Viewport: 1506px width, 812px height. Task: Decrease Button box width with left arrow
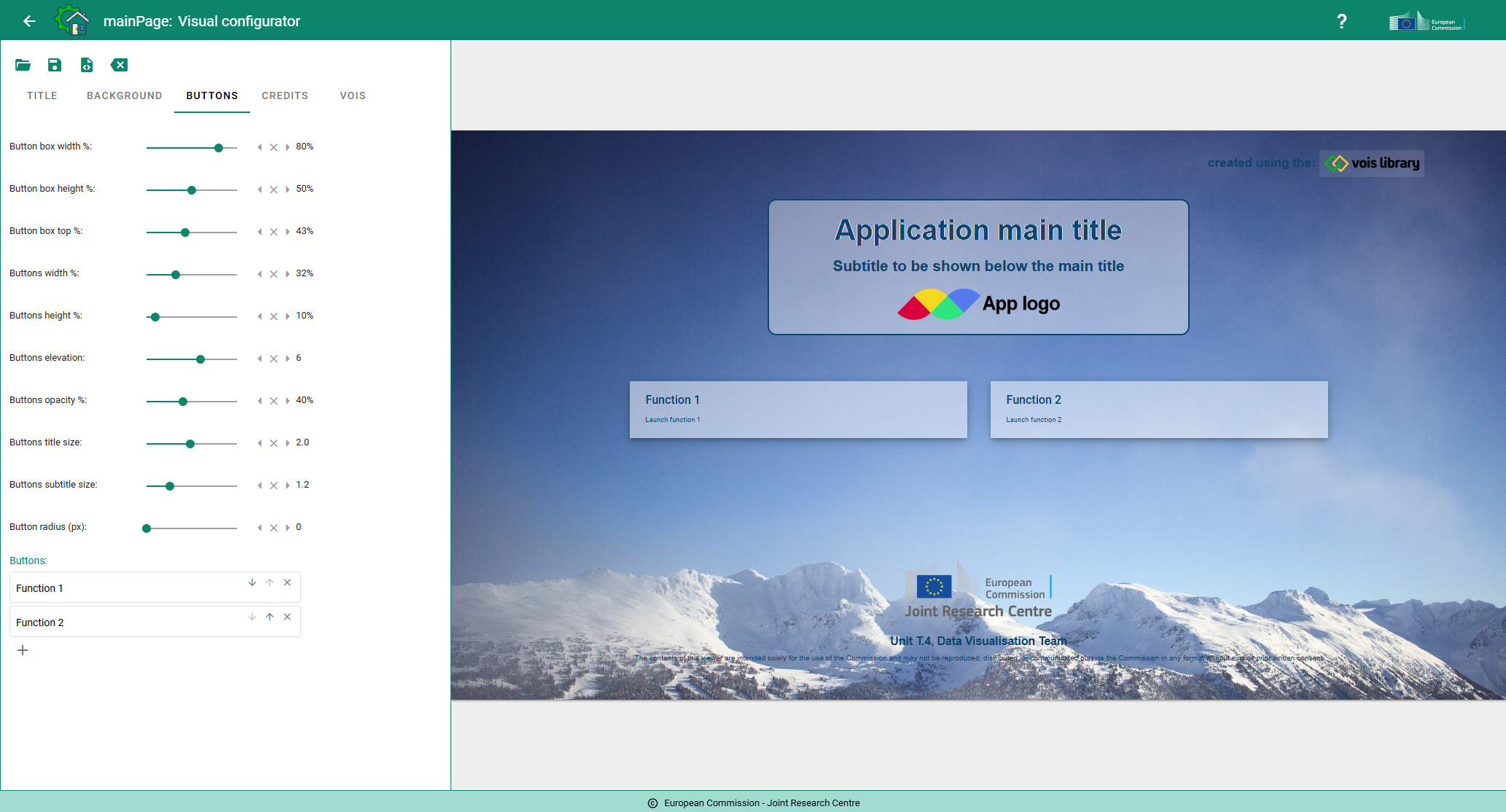click(x=260, y=147)
